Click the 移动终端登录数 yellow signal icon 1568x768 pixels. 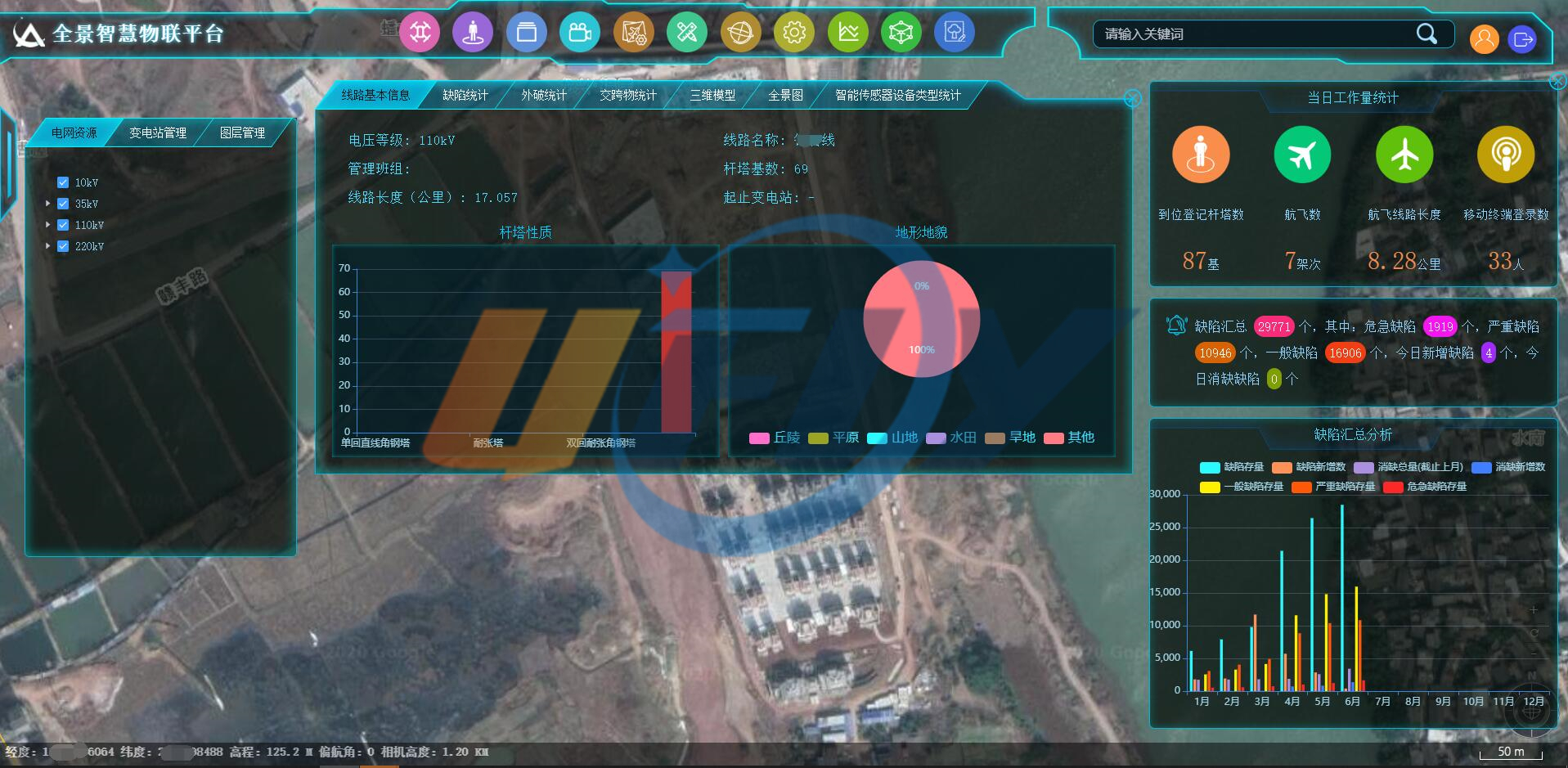(1506, 155)
